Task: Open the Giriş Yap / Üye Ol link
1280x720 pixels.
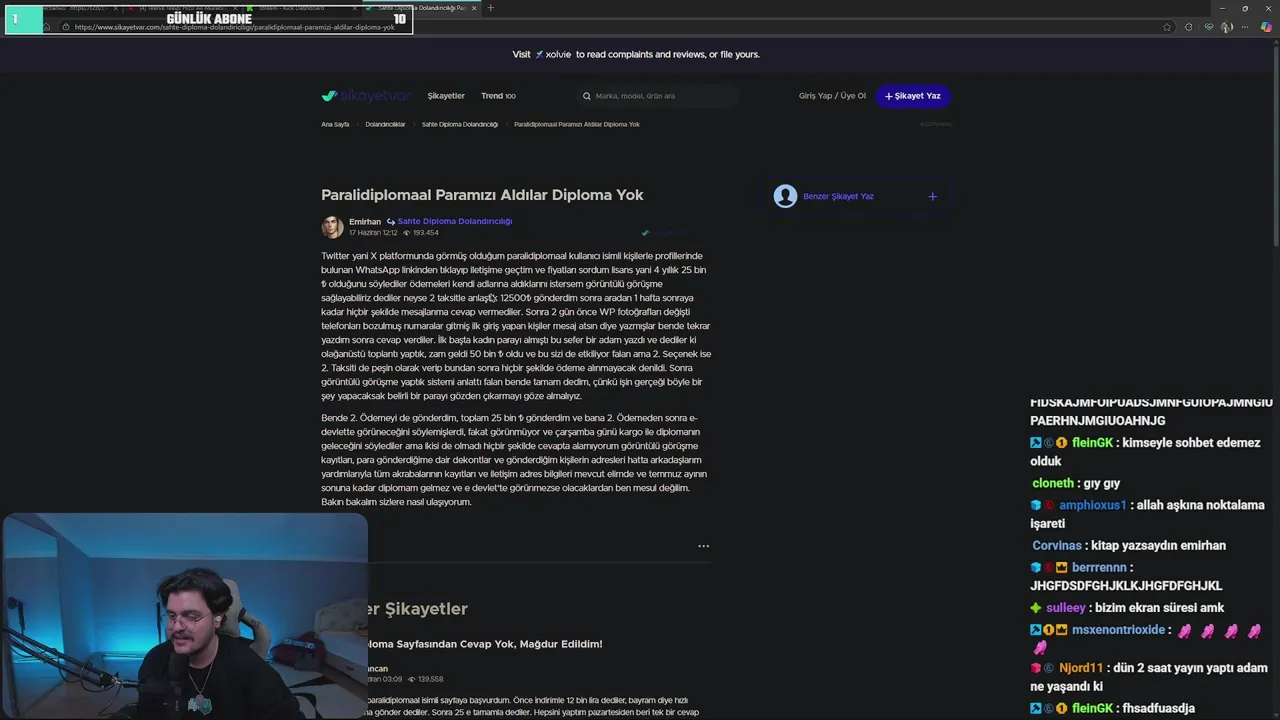Action: 832,96
